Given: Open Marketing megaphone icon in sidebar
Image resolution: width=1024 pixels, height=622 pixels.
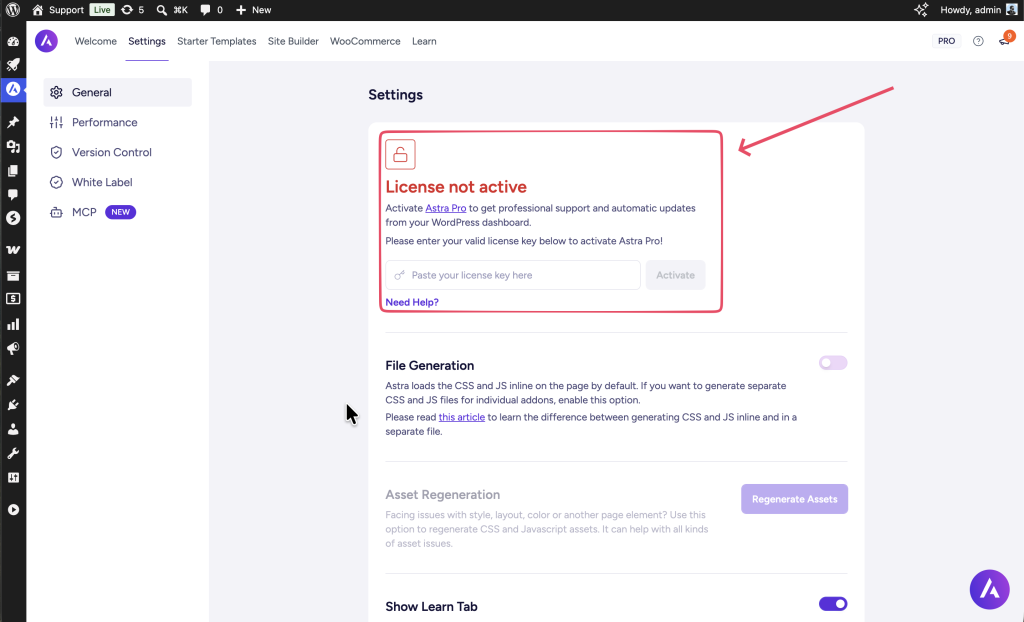Looking at the screenshot, I should pos(13,349).
